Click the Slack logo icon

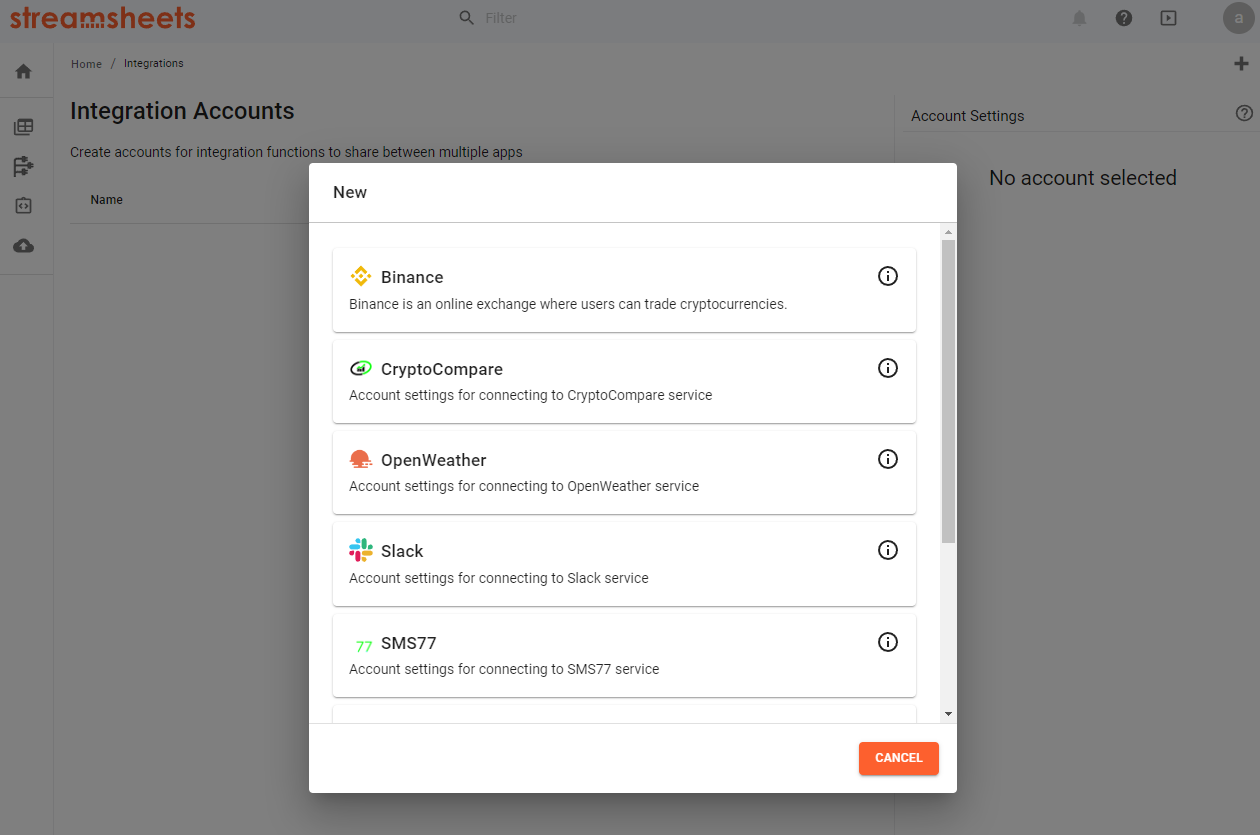pos(361,550)
